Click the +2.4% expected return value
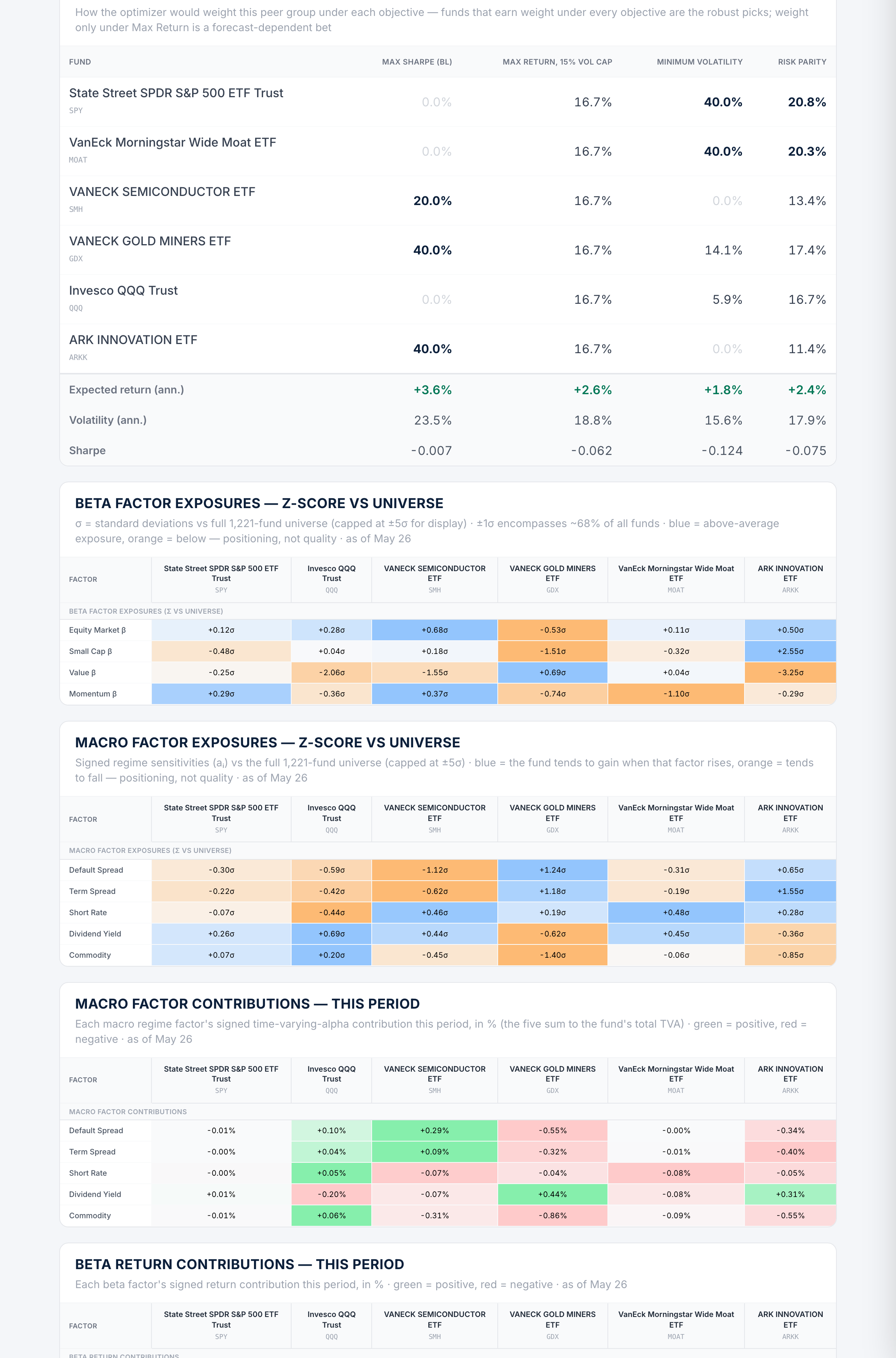The width and height of the screenshot is (896, 1358). click(807, 390)
